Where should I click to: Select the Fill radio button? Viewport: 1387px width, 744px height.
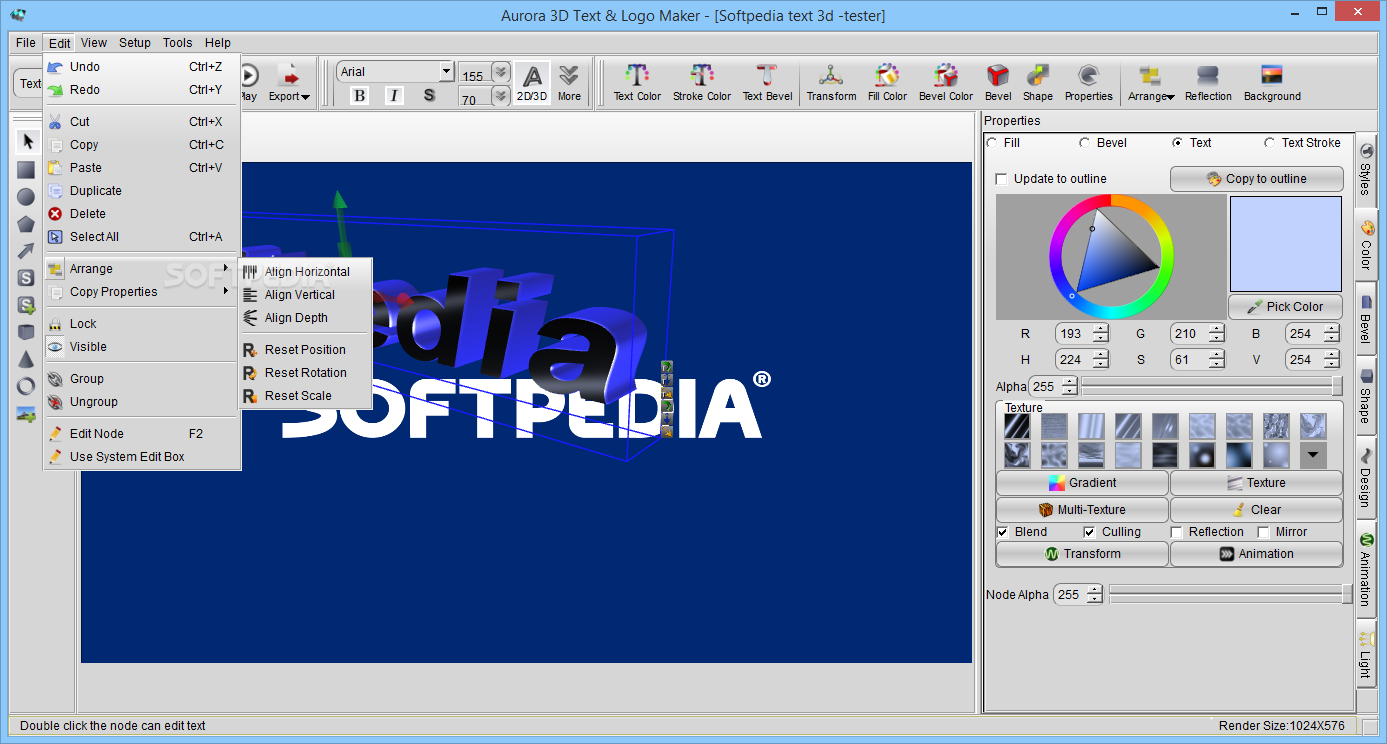point(992,143)
